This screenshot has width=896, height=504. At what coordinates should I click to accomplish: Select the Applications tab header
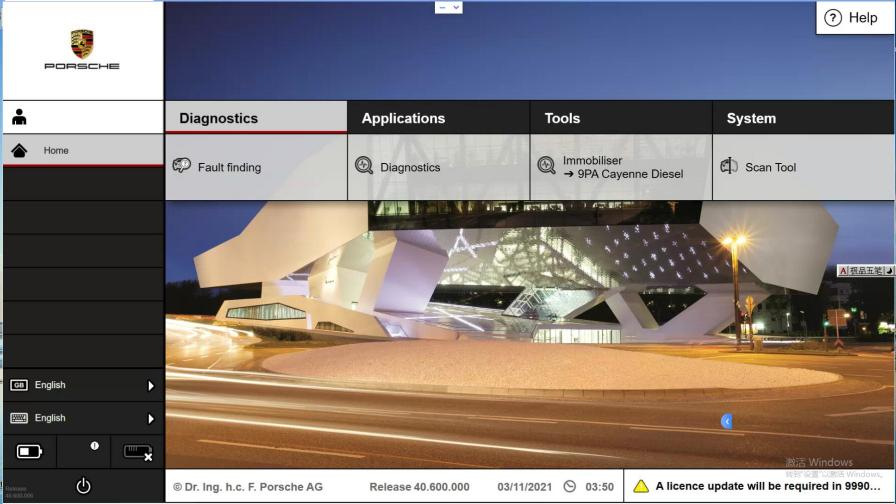403,118
